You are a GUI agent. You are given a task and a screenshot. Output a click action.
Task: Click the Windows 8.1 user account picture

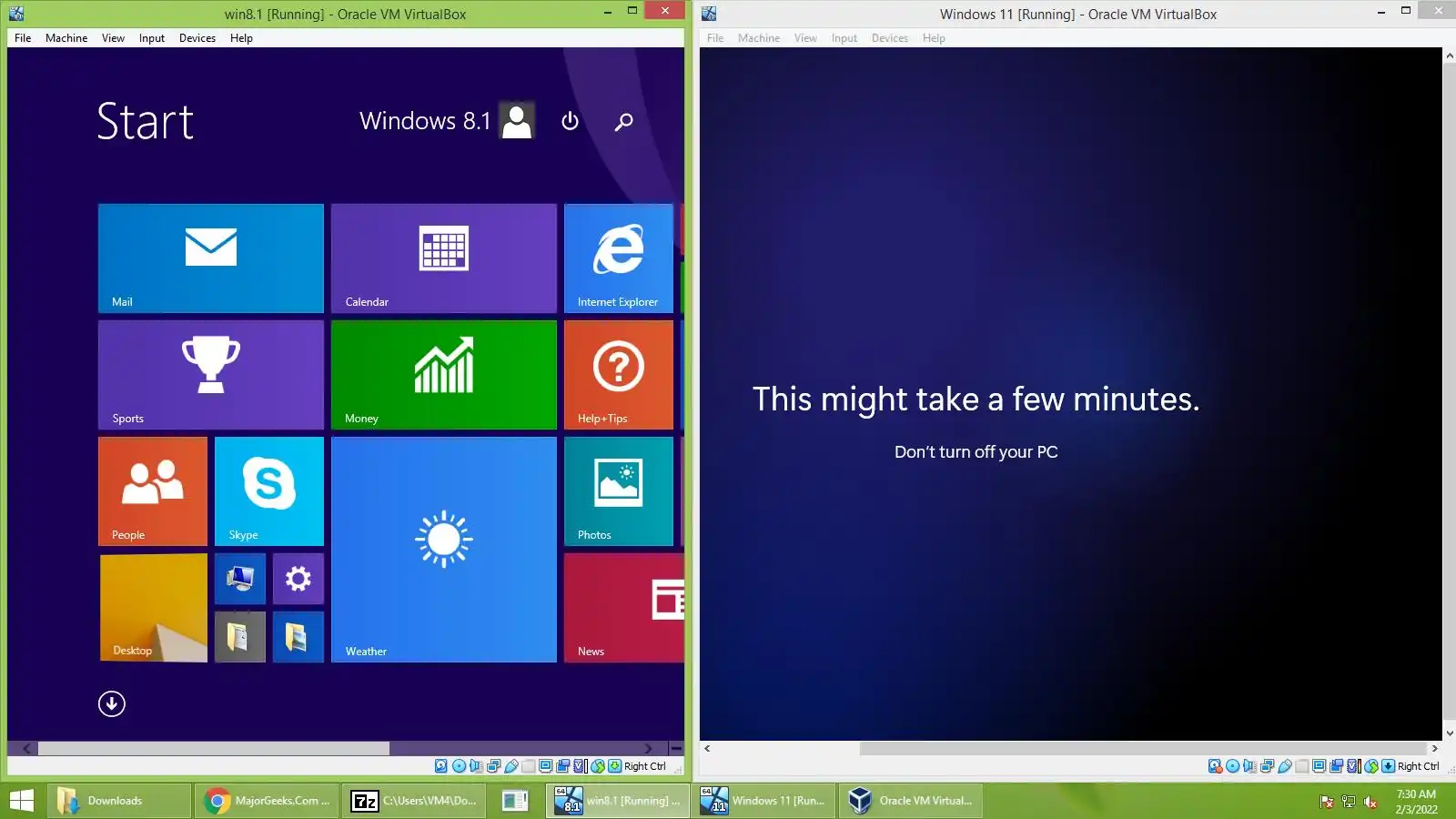pos(517,120)
